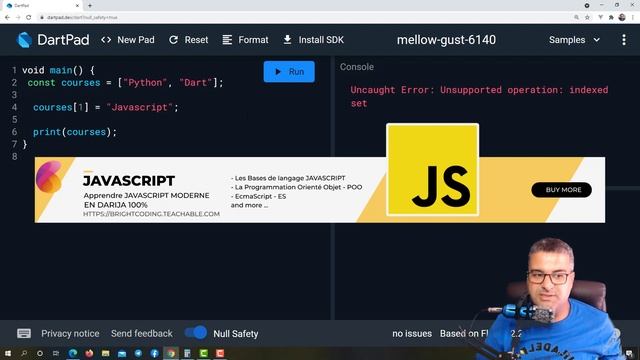This screenshot has width=640, height=360.
Task: Select the DartPad browser tab
Action: (41, 6)
